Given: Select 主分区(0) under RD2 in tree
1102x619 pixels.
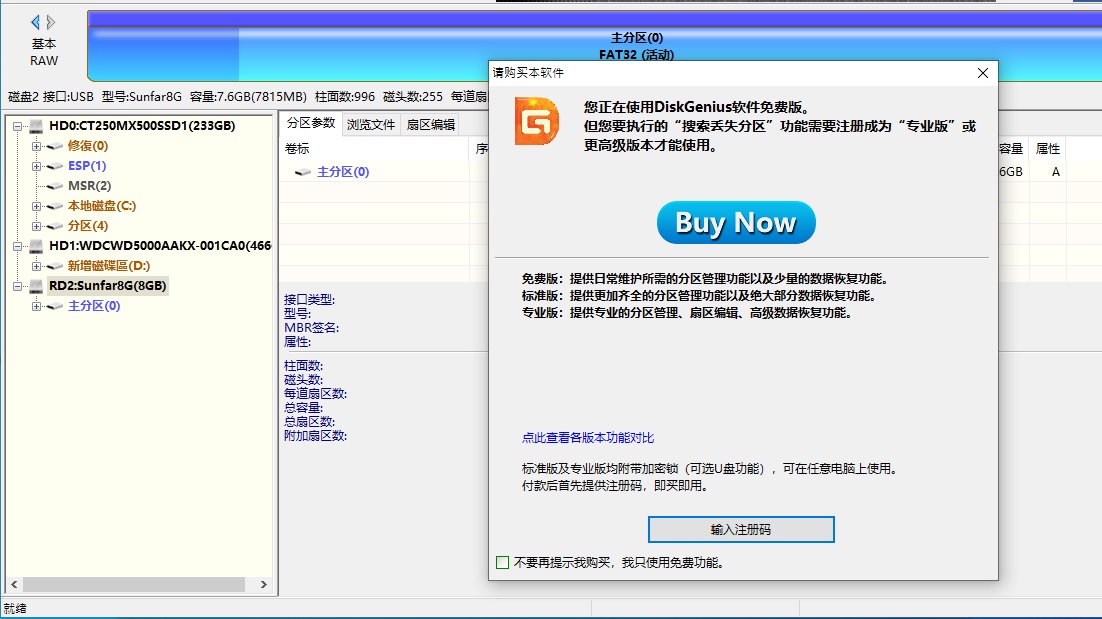Looking at the screenshot, I should click(94, 306).
